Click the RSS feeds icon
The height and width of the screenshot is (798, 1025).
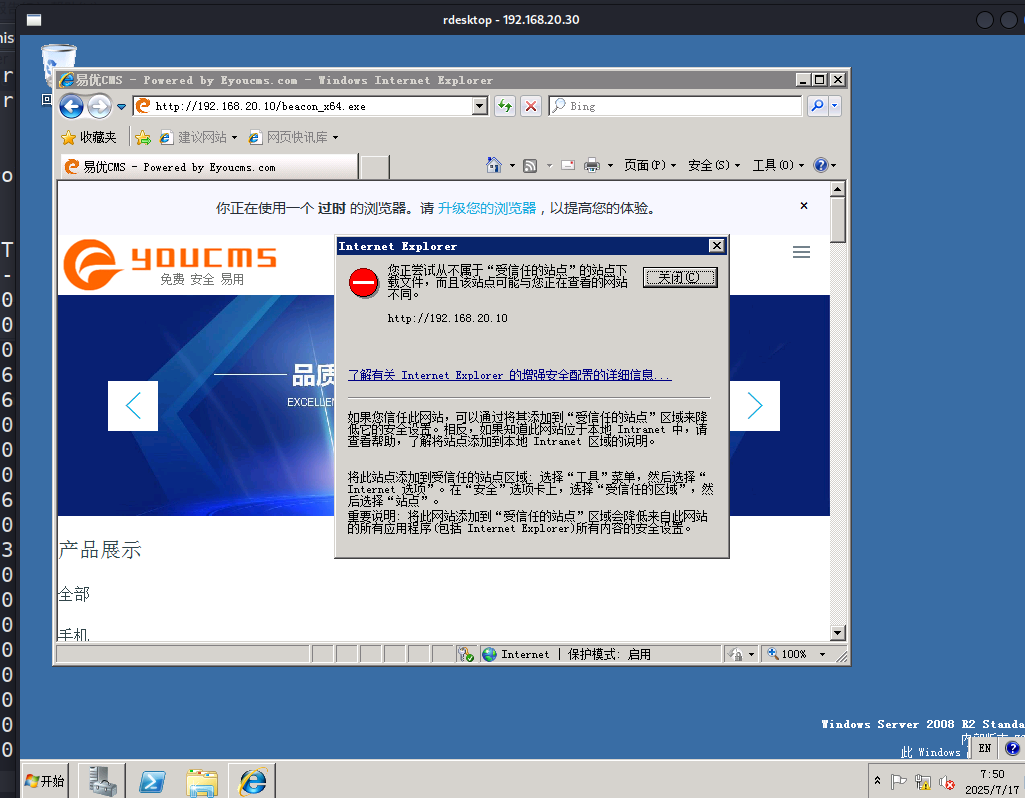pos(530,165)
